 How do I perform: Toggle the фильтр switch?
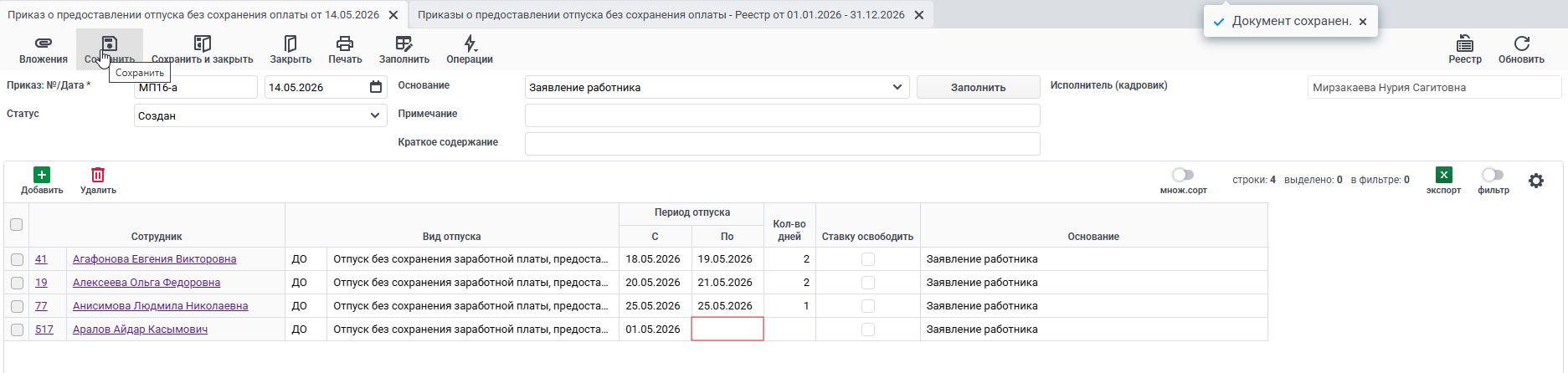click(x=1493, y=175)
